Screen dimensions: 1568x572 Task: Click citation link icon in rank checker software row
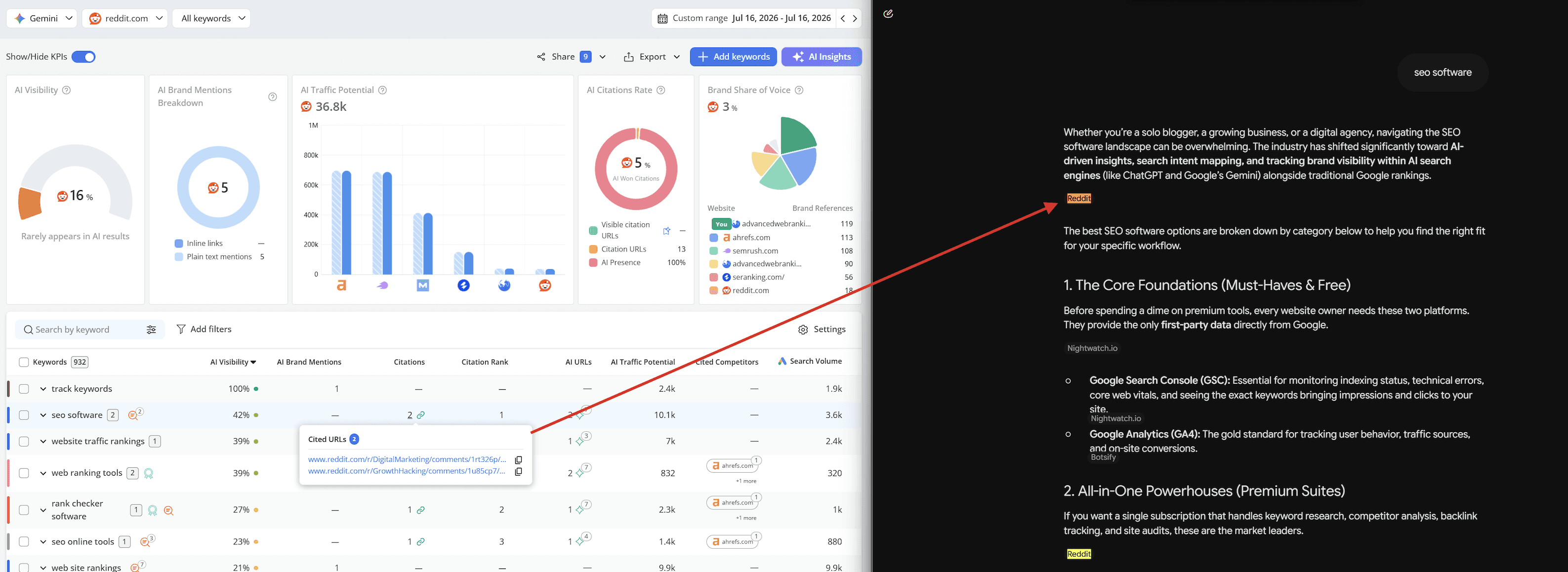pos(420,510)
